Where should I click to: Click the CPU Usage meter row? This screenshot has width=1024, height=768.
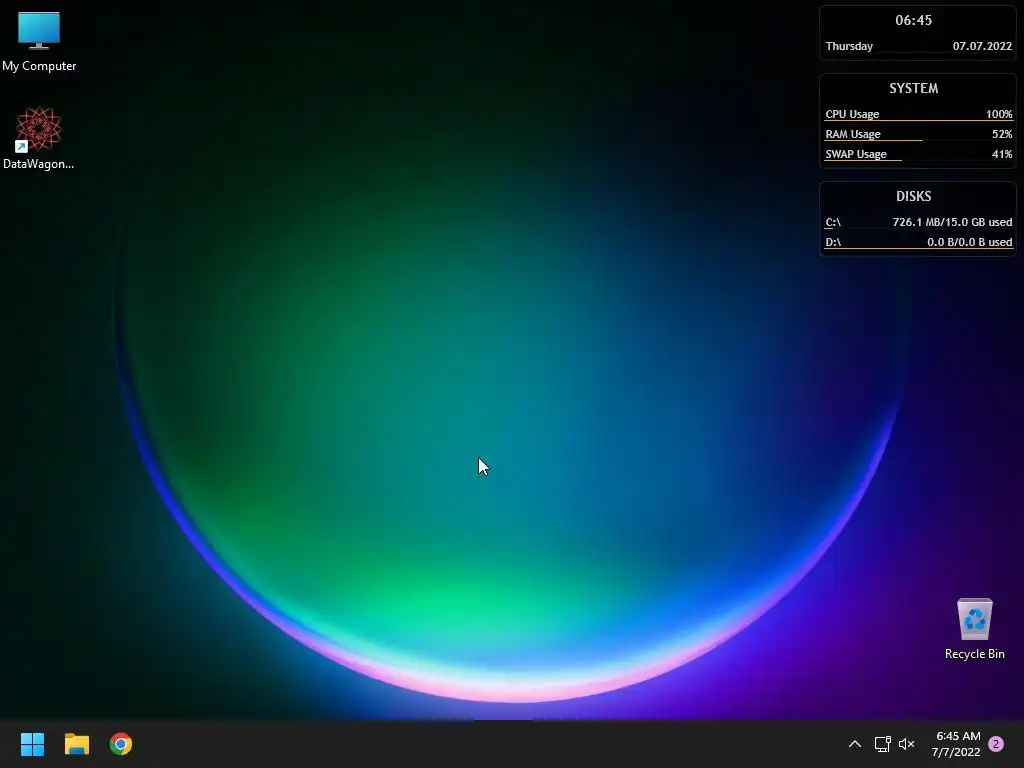[x=918, y=114]
